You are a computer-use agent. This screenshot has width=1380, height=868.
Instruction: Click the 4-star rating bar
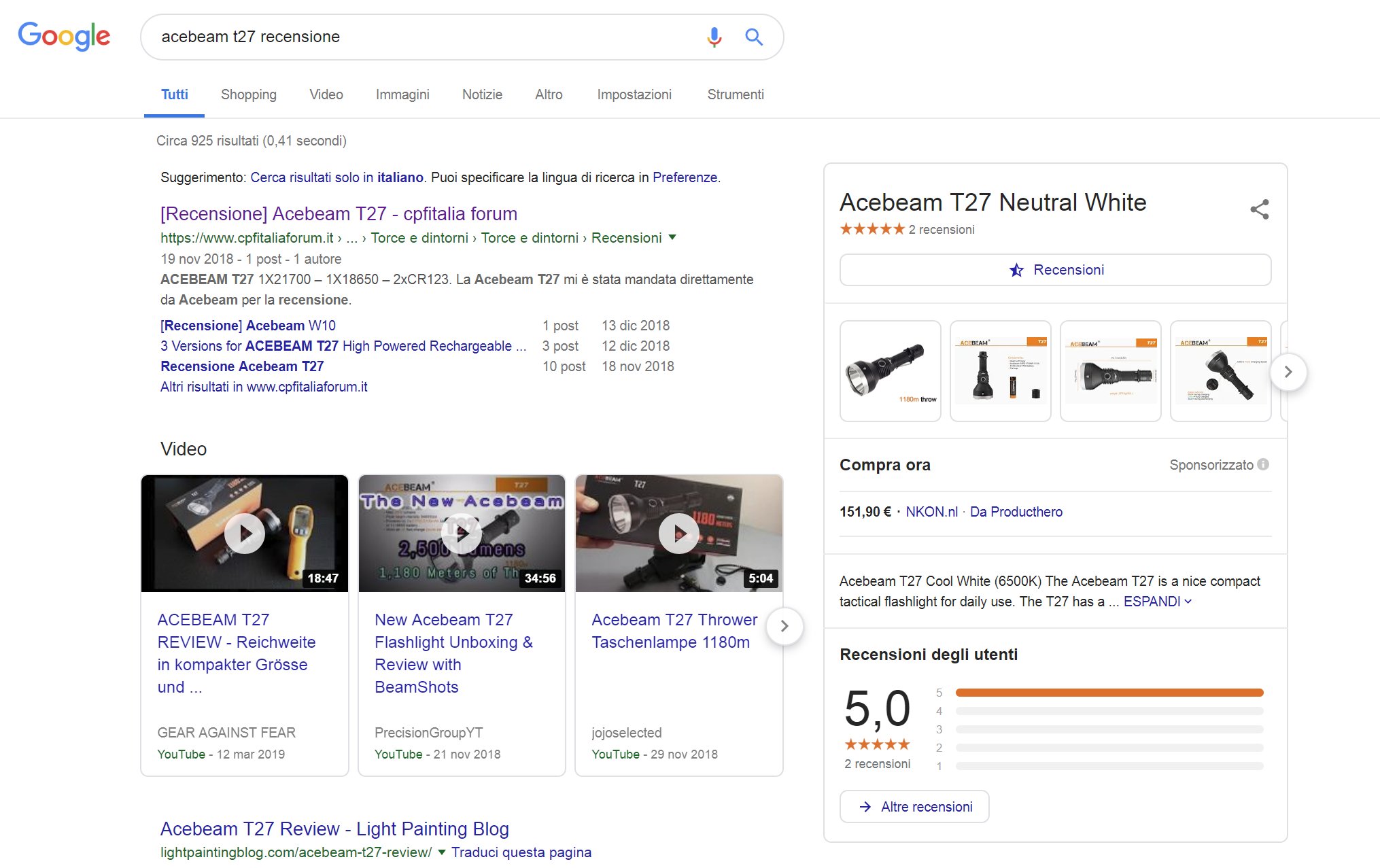pos(1109,711)
